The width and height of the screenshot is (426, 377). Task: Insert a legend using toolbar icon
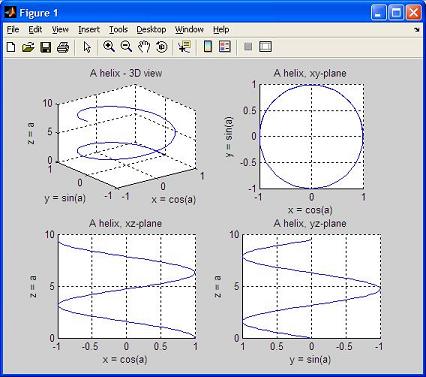click(225, 47)
